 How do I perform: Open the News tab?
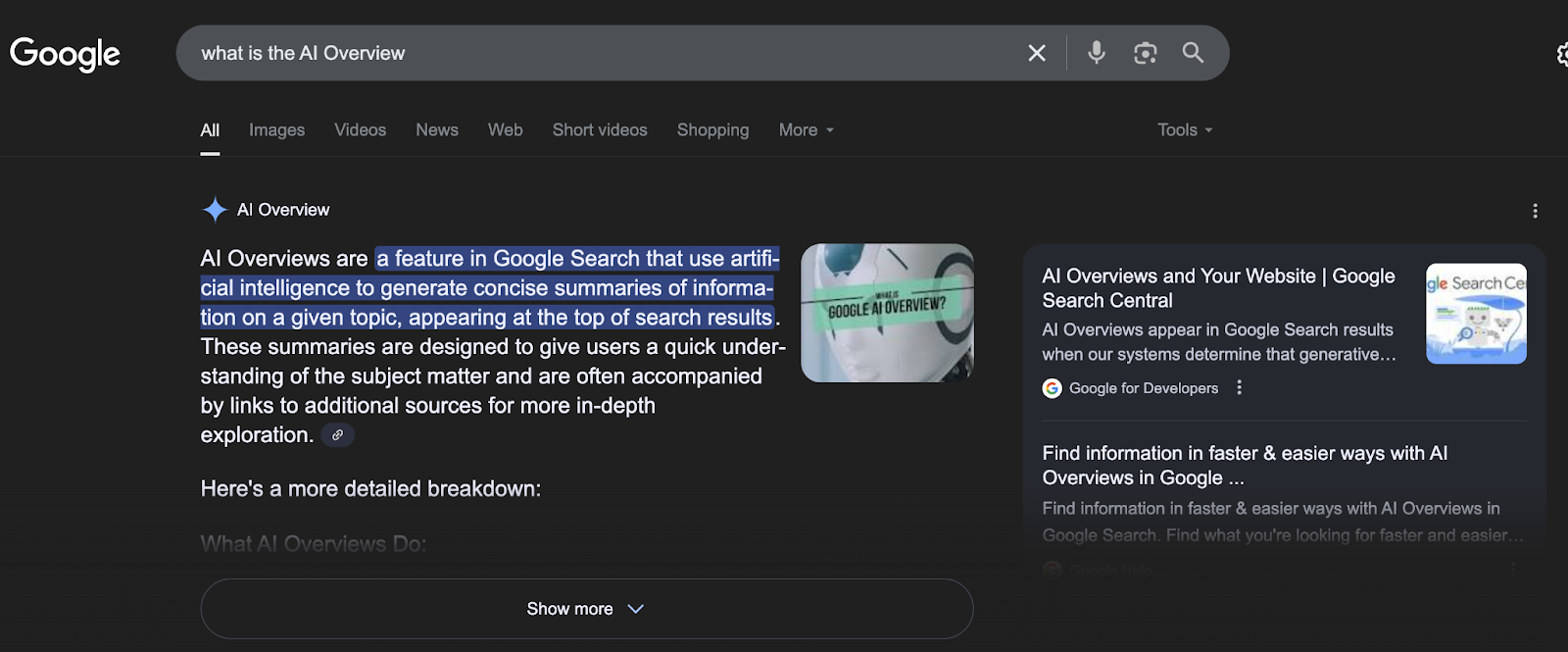click(436, 130)
